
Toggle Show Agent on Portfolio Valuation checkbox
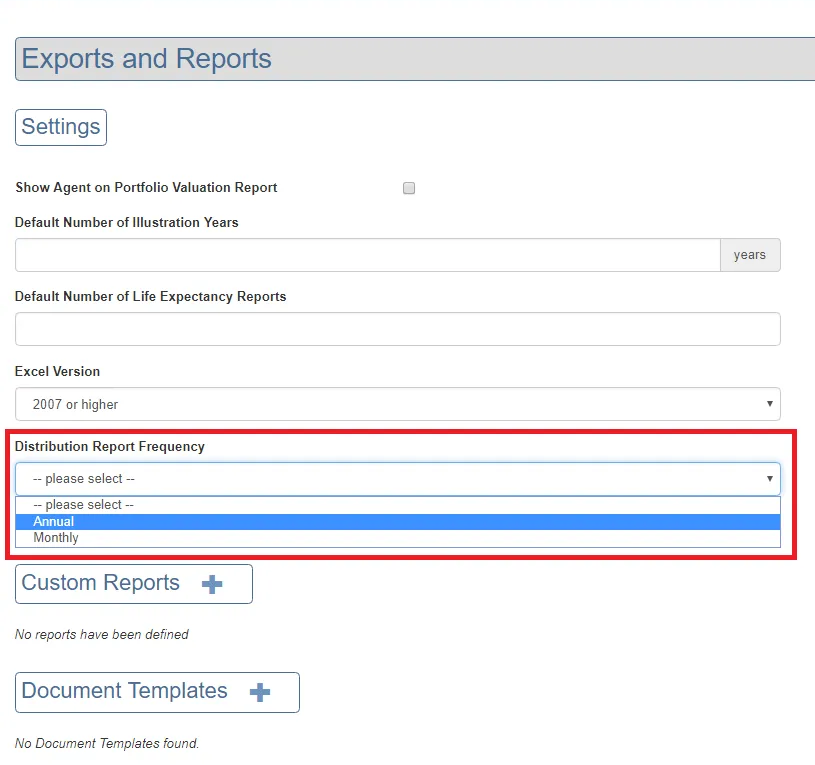coord(409,188)
